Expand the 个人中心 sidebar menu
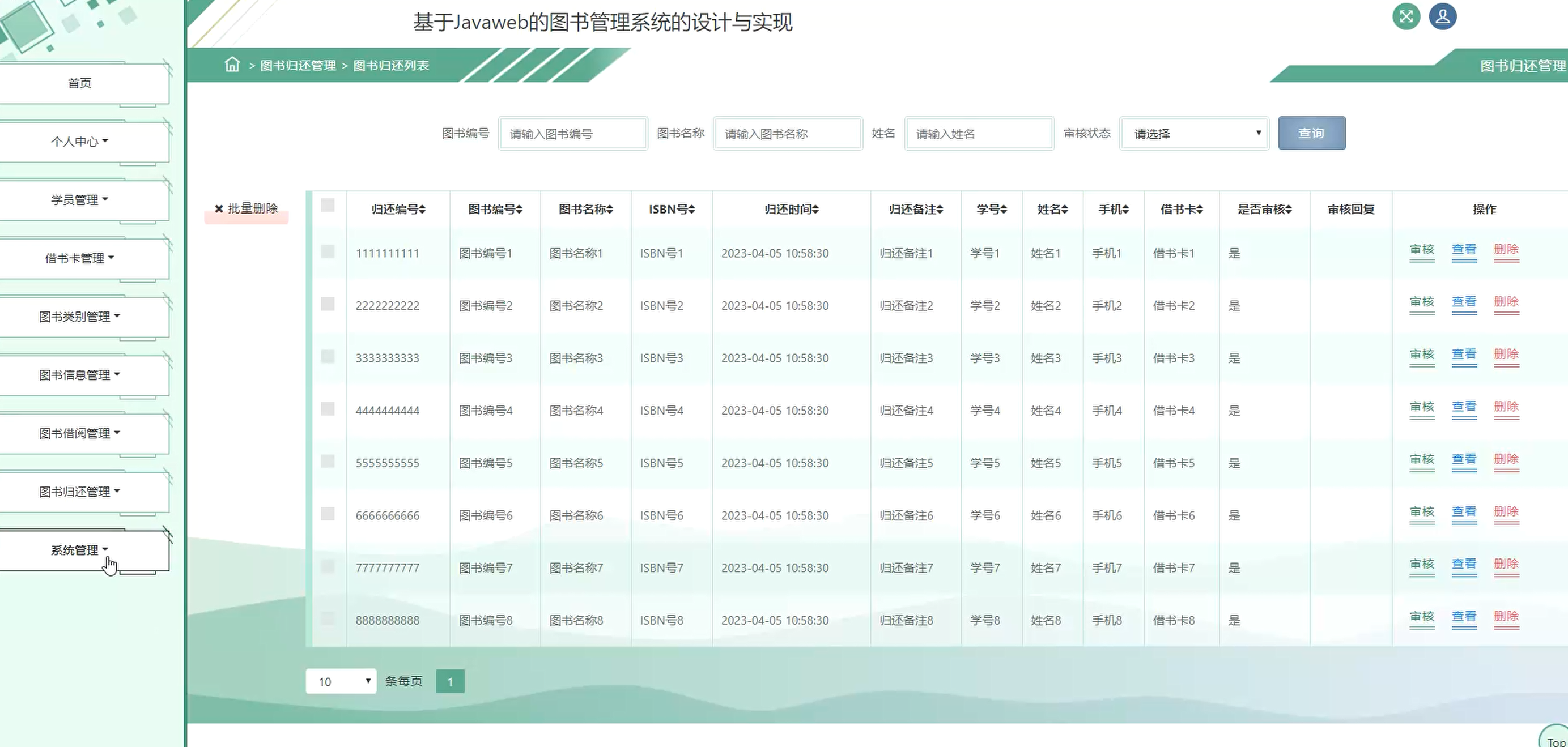 pos(80,141)
